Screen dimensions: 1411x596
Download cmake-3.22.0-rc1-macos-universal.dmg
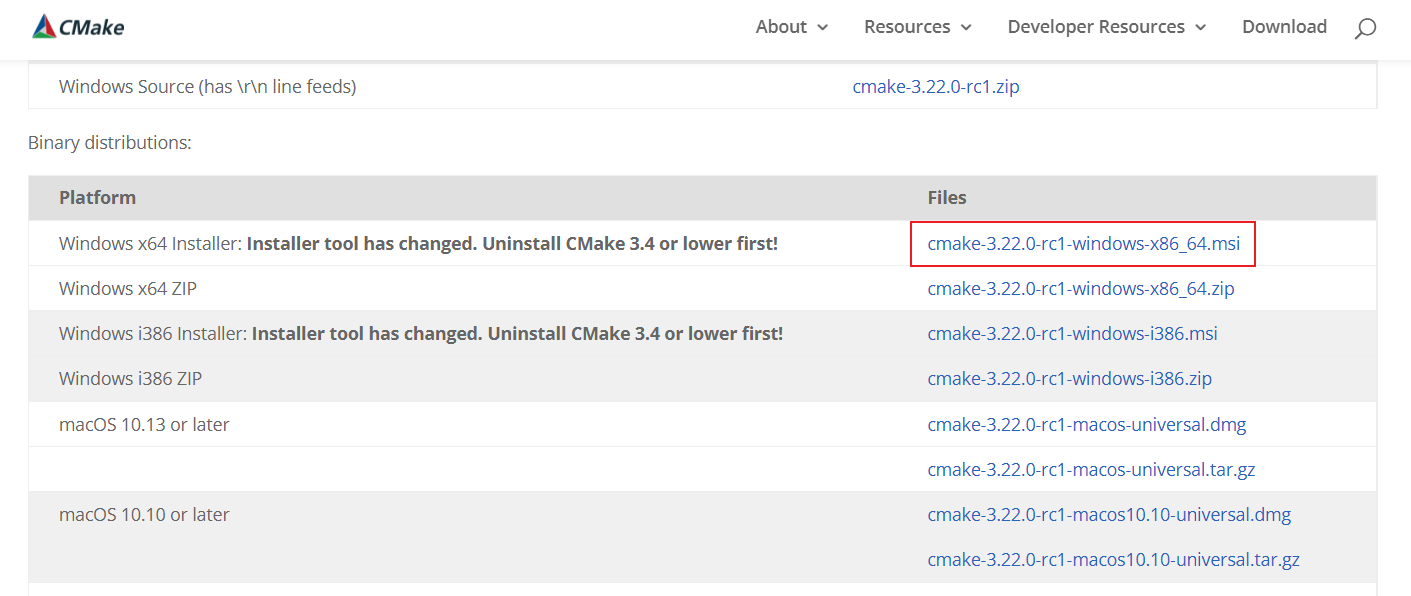pos(1087,425)
